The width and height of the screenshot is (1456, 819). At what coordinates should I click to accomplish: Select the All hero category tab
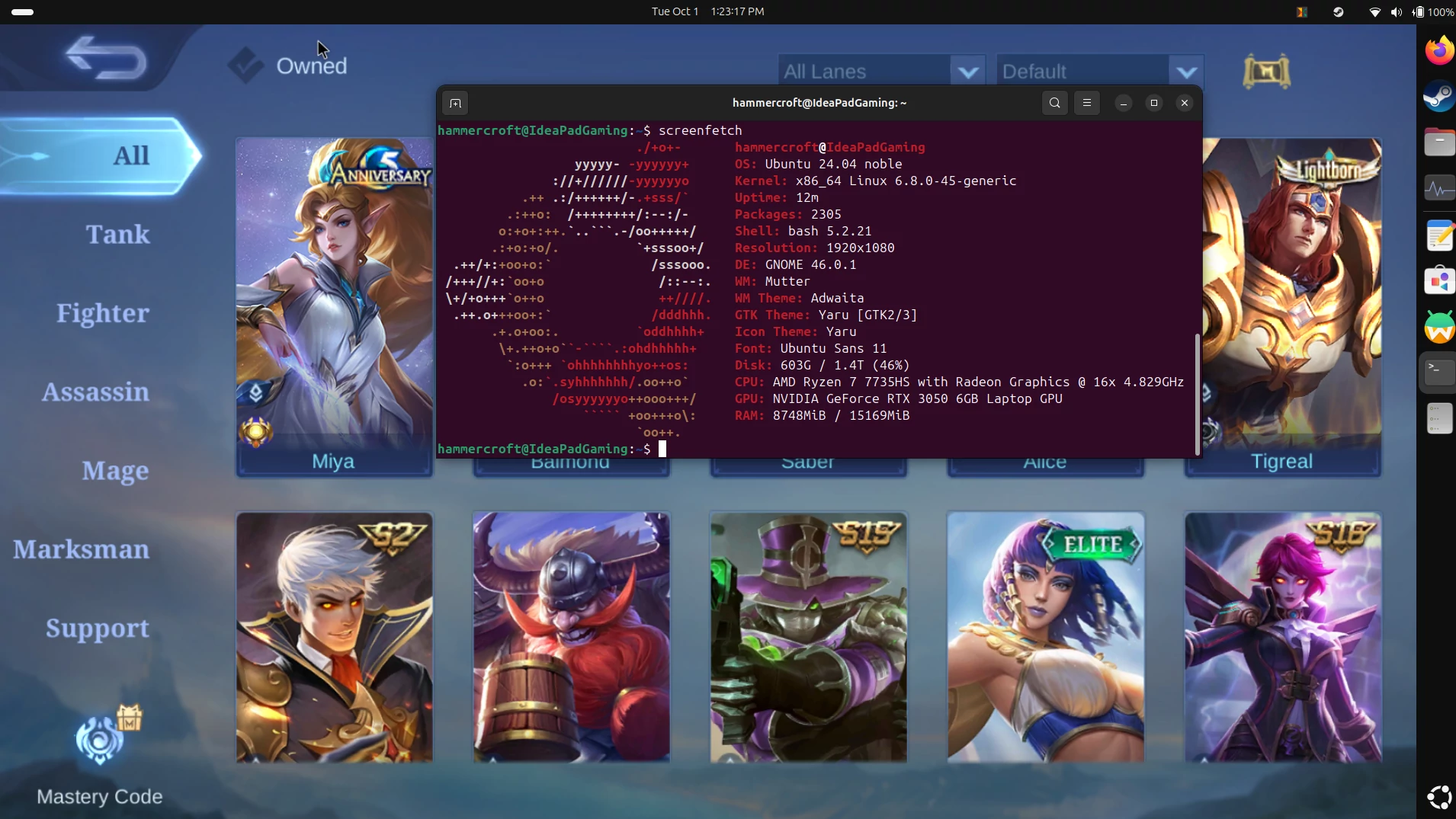101,155
